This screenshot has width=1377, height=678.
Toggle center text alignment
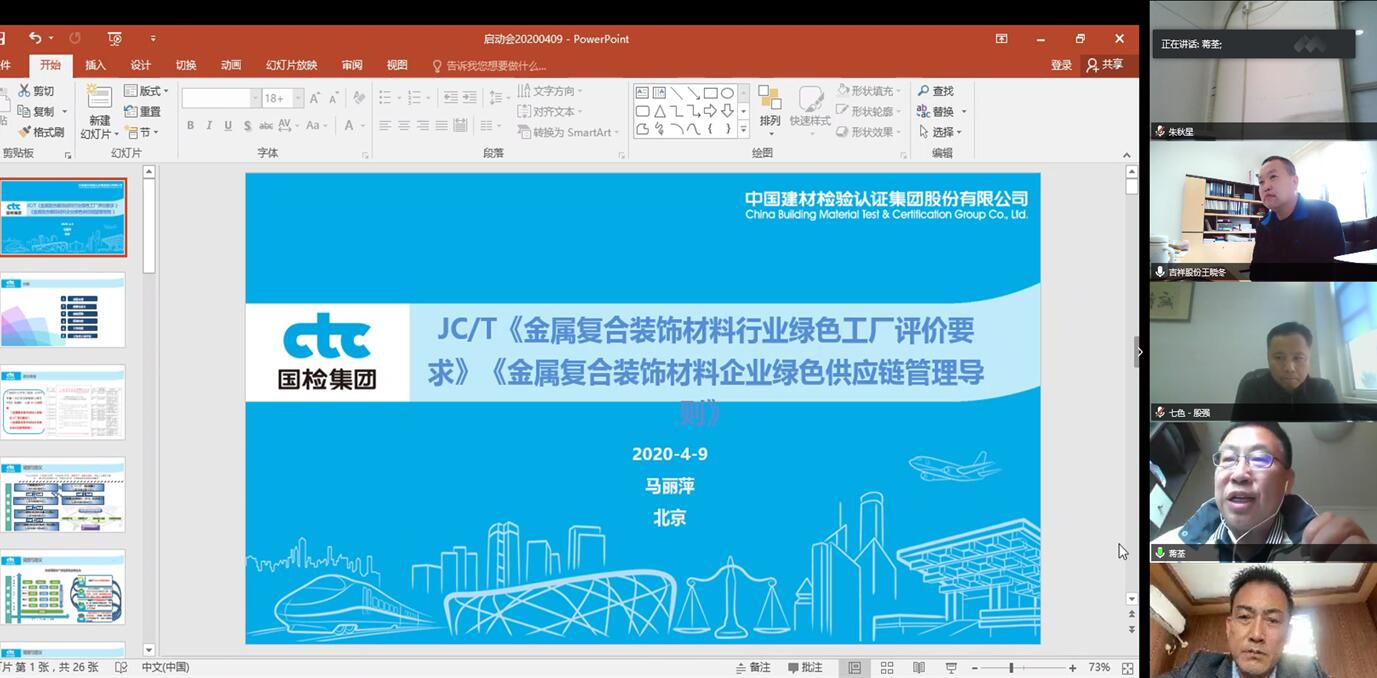coord(404,126)
